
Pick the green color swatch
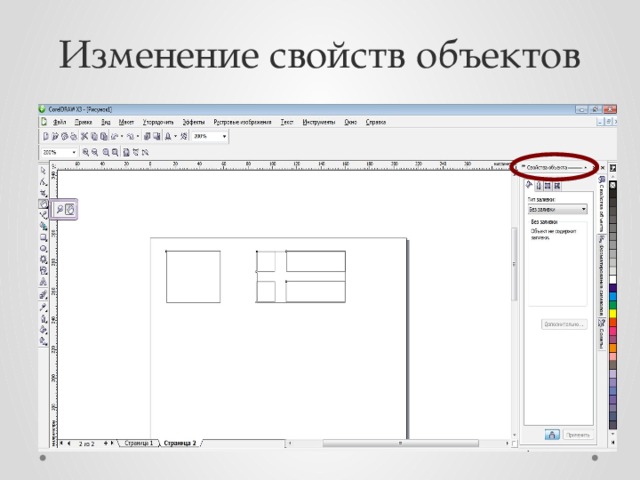[x=613, y=305]
